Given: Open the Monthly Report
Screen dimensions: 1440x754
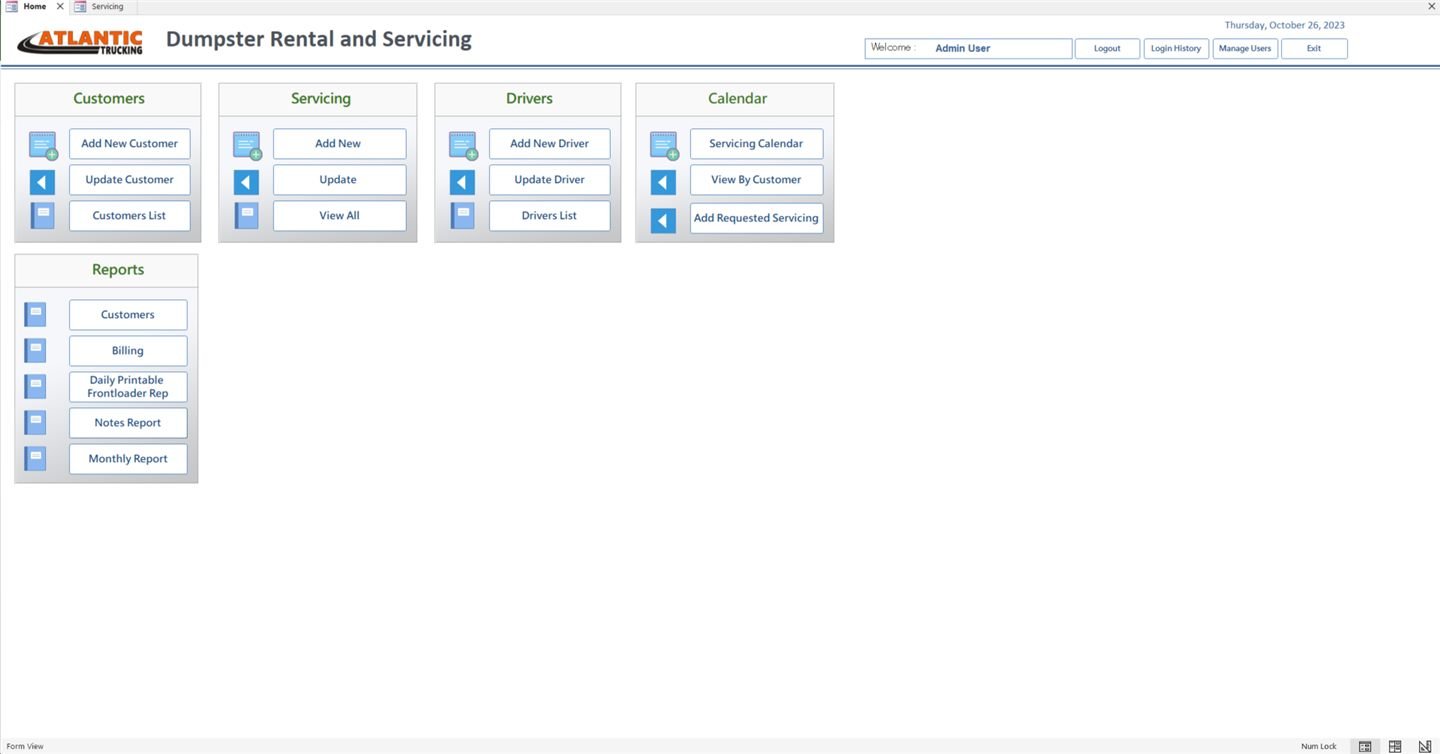Looking at the screenshot, I should point(128,458).
